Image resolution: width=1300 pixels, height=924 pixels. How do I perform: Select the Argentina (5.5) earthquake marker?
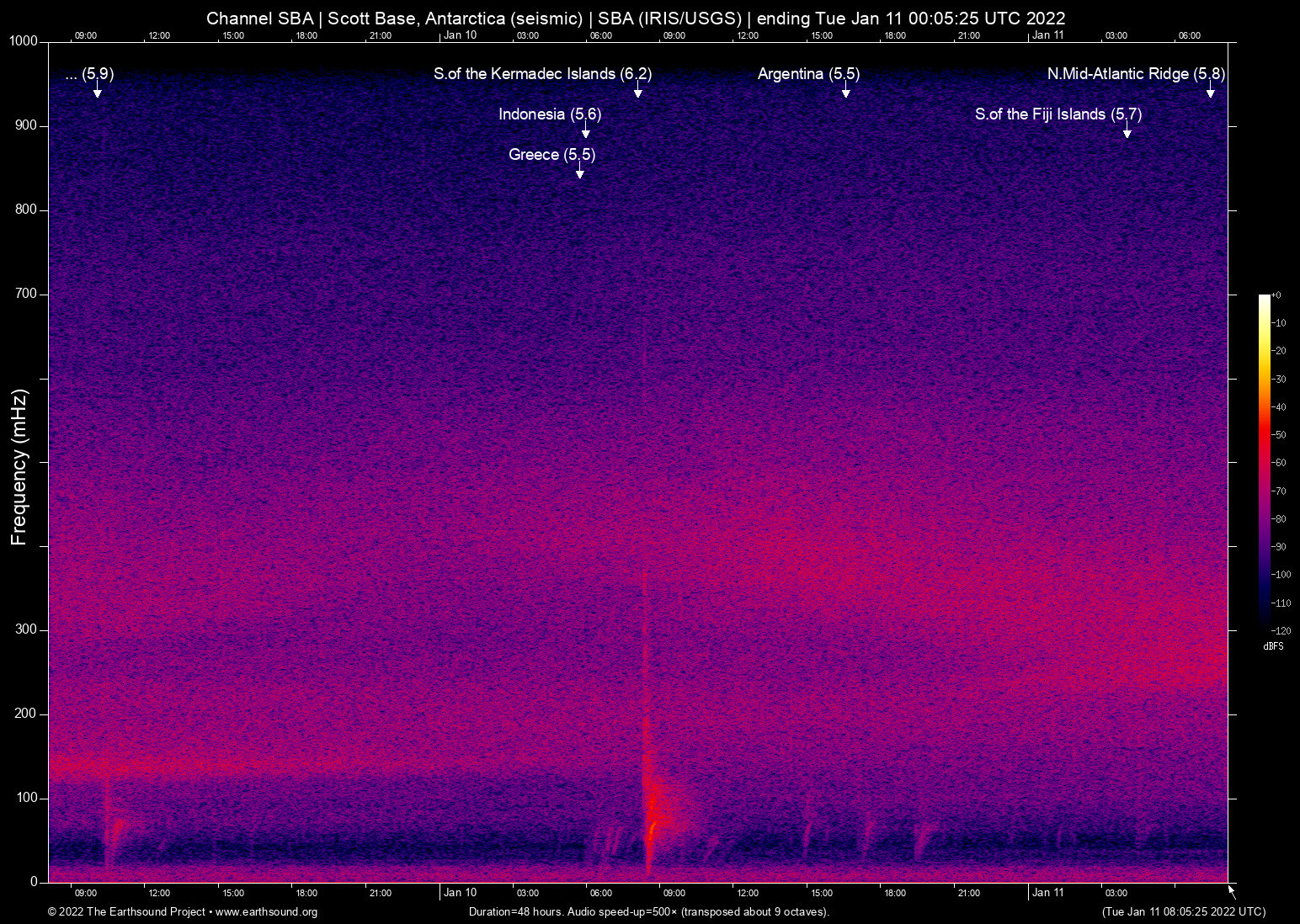coord(808,74)
